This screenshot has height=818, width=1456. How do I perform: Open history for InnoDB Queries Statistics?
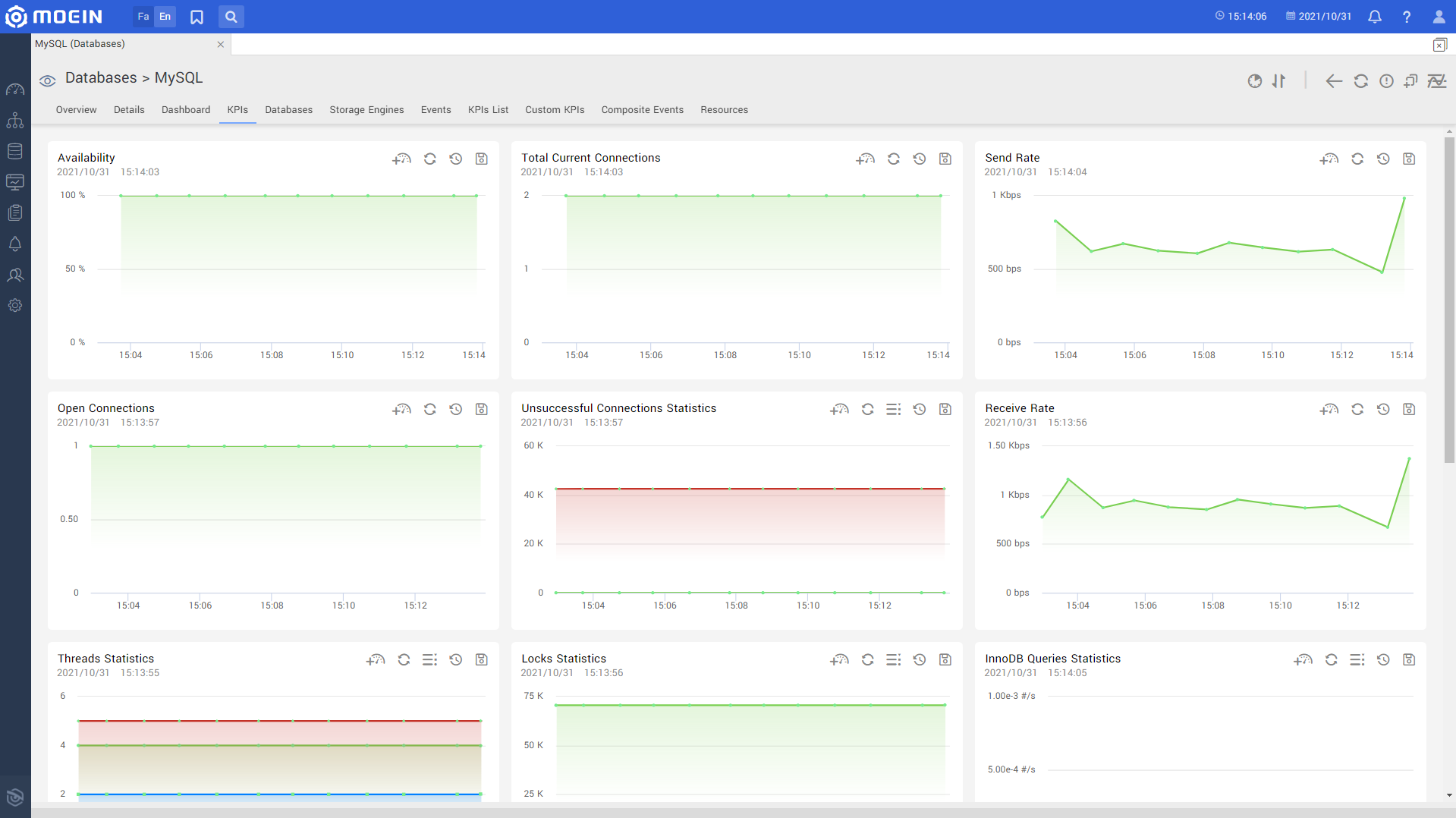click(x=1383, y=659)
